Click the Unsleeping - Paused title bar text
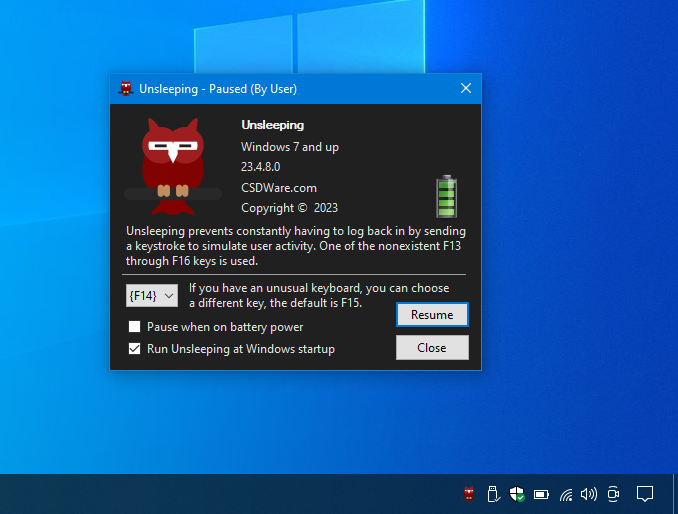 pyautogui.click(x=218, y=89)
